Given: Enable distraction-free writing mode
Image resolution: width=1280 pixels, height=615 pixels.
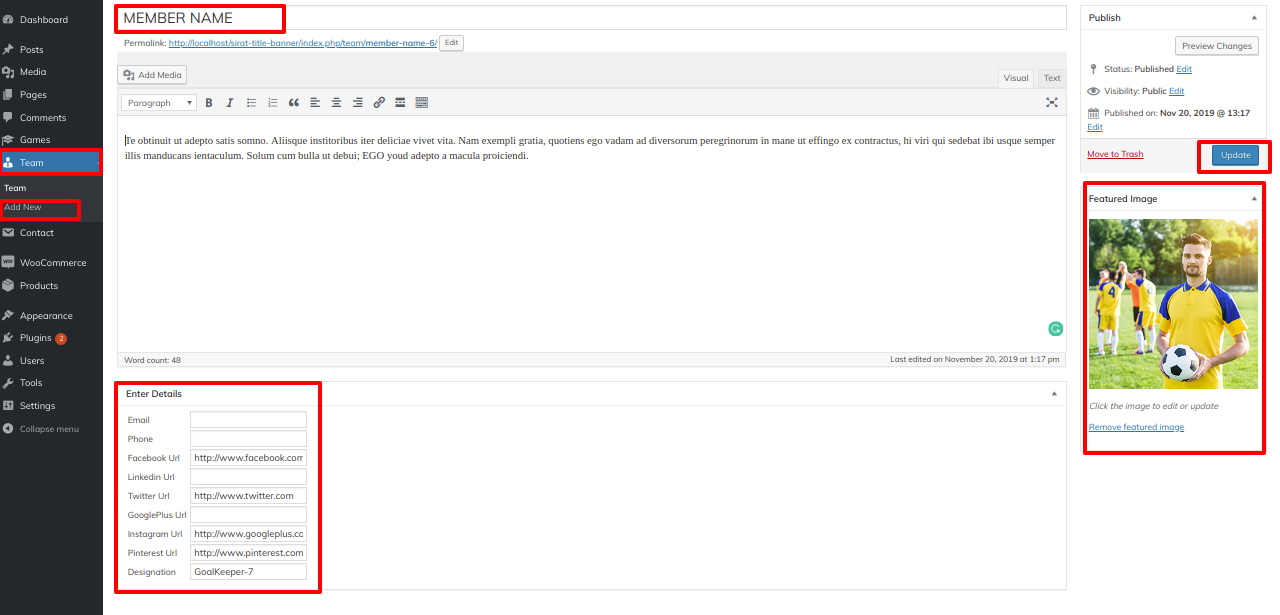Looking at the screenshot, I should coord(1051,103).
